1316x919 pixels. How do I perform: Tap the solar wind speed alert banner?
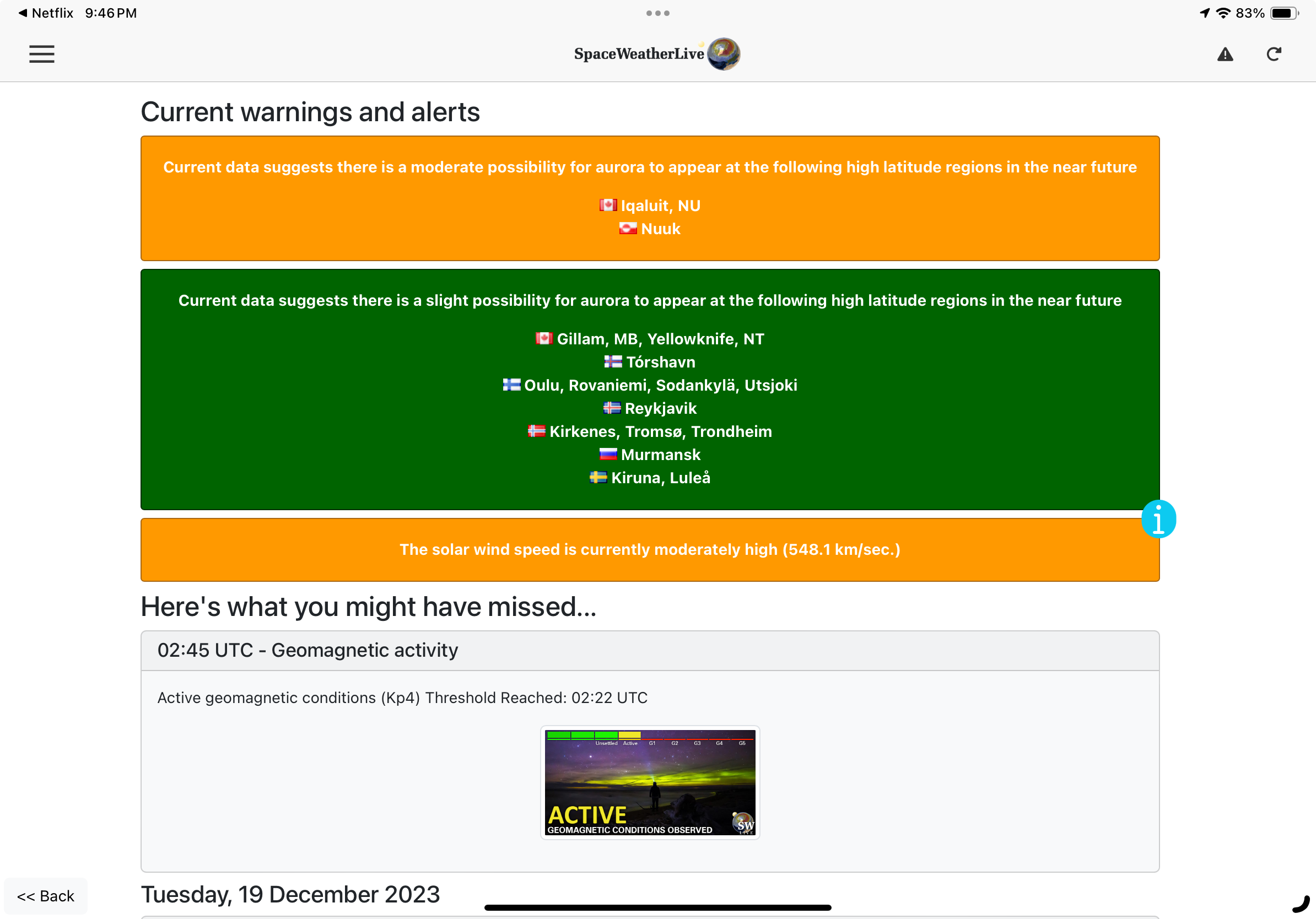point(649,549)
